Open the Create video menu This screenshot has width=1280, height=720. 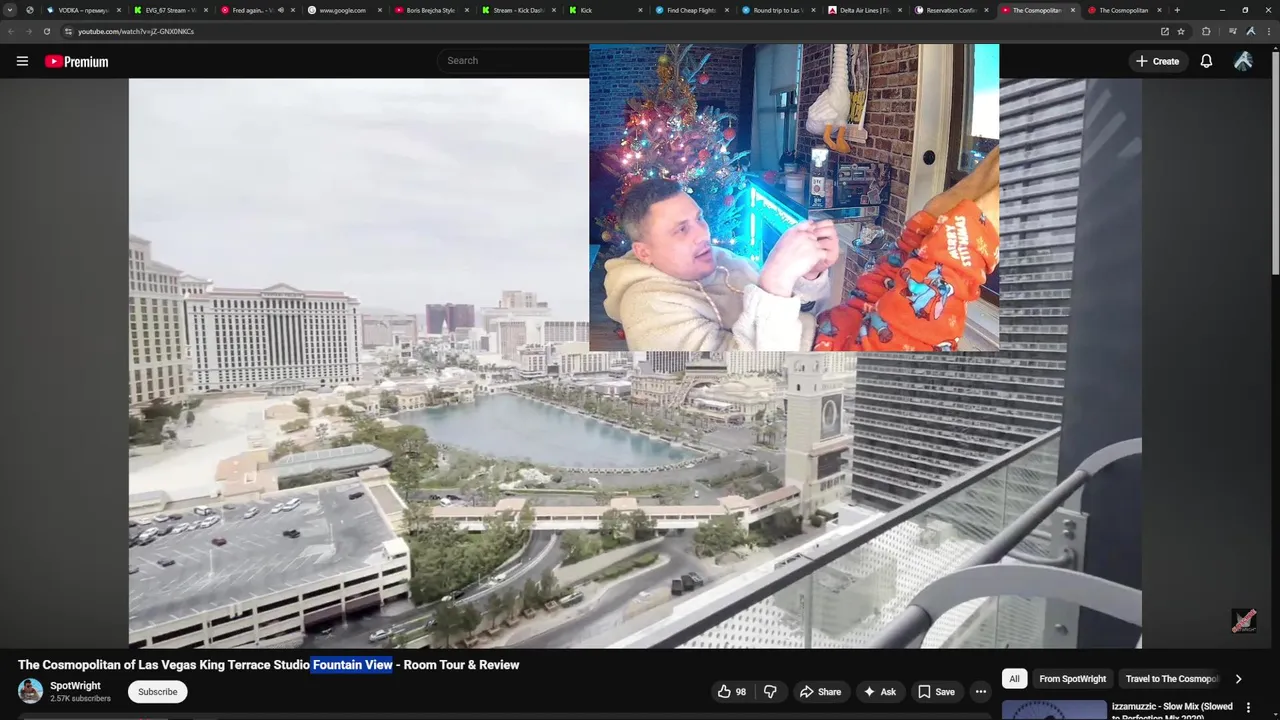pos(1157,61)
